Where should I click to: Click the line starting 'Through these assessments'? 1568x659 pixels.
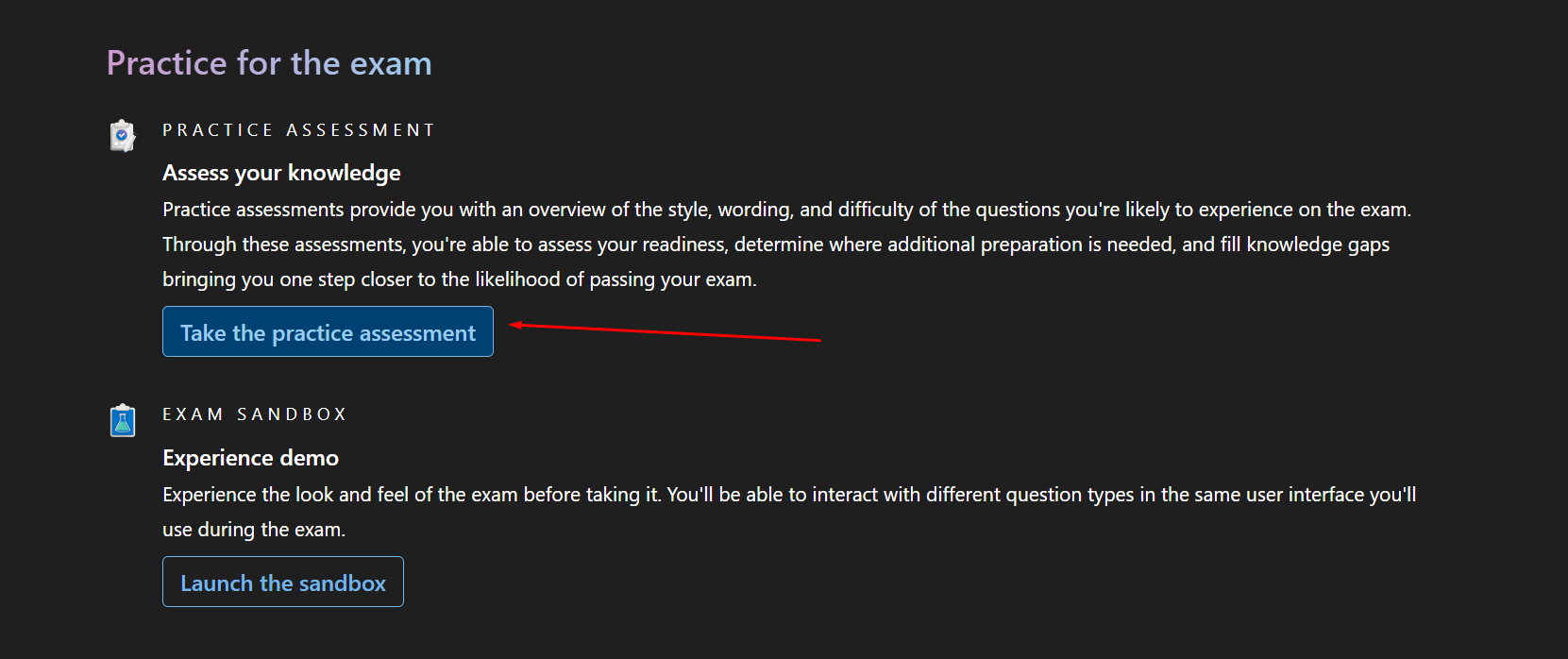coord(776,245)
